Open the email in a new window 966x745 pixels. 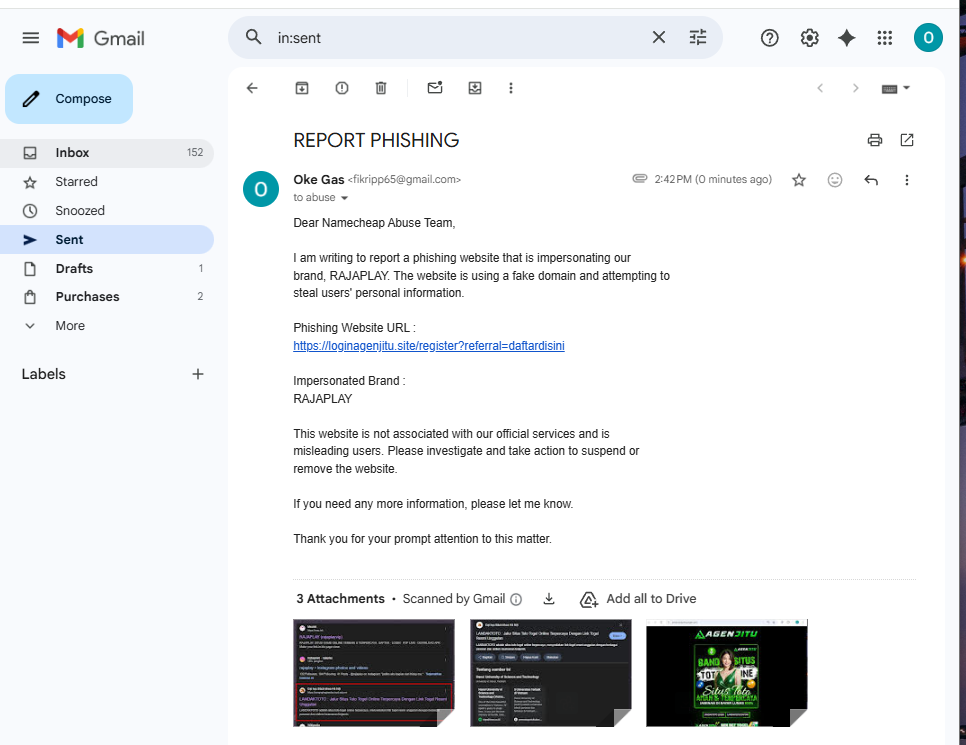(x=907, y=140)
